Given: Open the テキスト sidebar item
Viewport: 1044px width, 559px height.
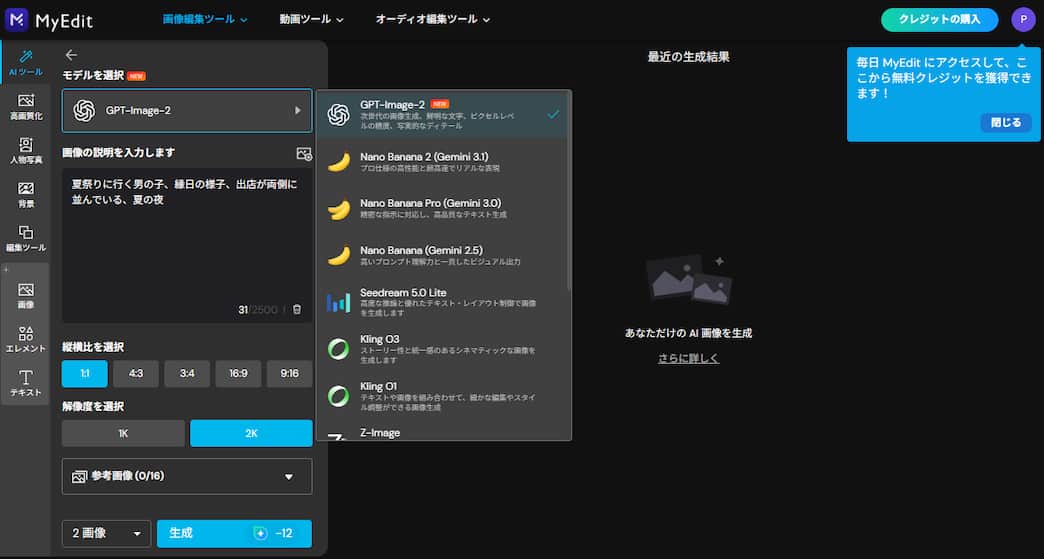Looking at the screenshot, I should coord(26,383).
